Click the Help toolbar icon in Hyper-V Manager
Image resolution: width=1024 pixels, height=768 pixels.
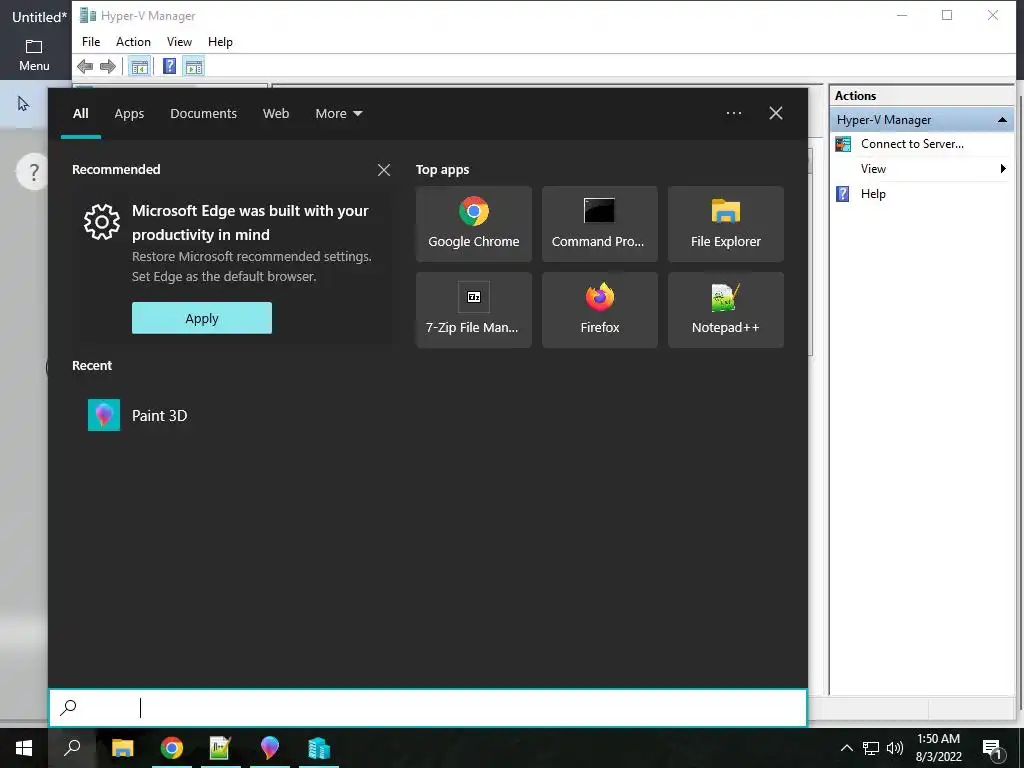click(169, 66)
